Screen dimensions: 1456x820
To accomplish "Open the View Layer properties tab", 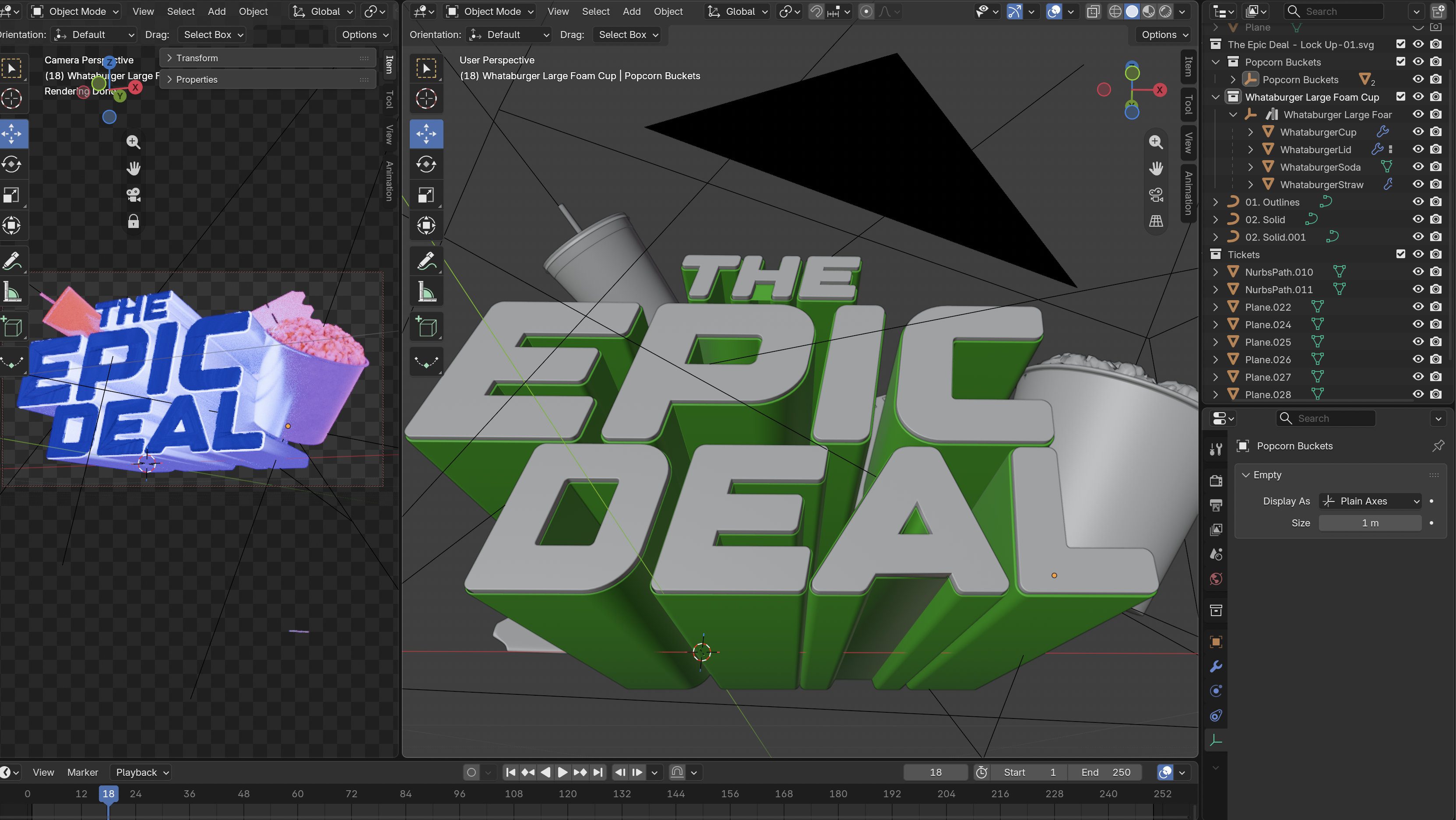I will click(x=1216, y=529).
